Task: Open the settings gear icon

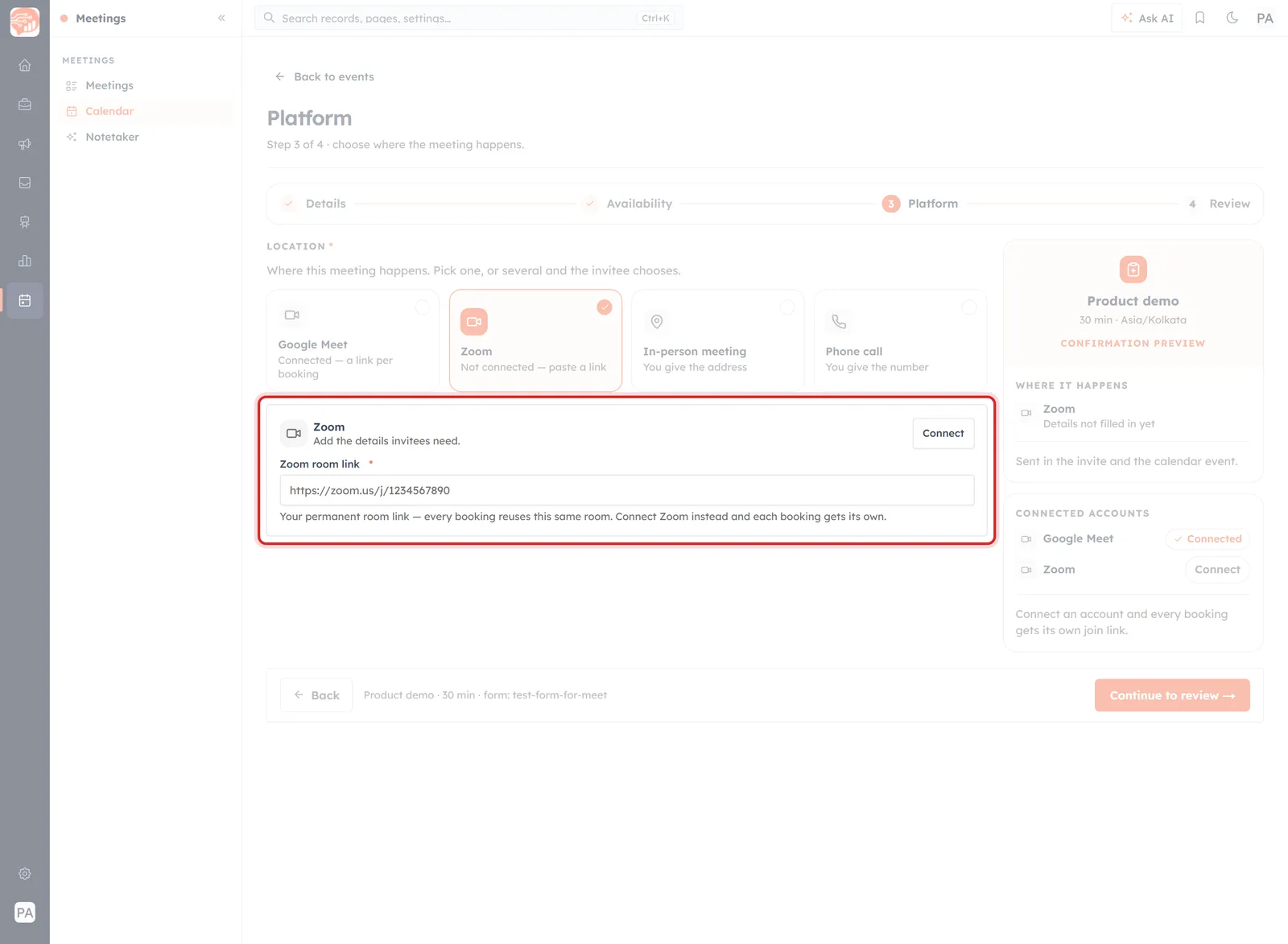Action: 25,873
